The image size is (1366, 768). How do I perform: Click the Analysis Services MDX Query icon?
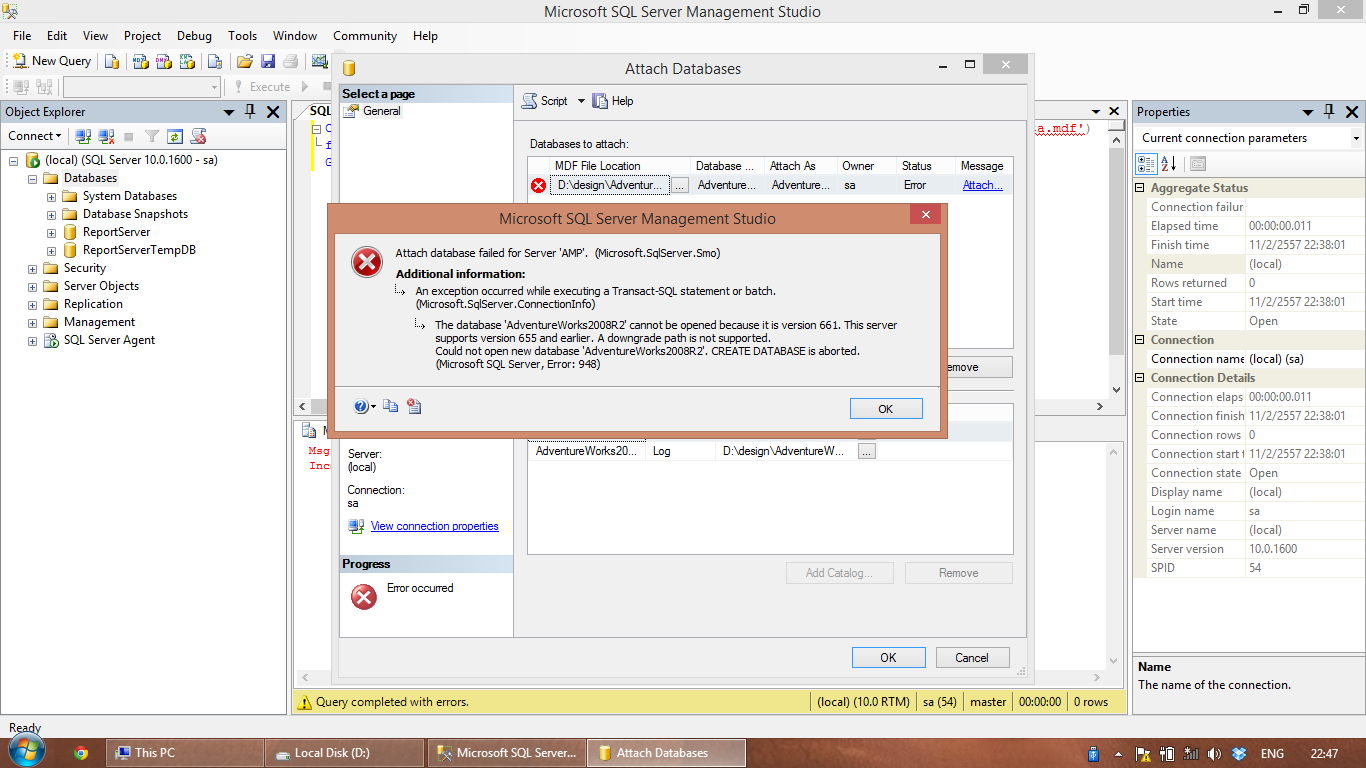[x=141, y=61]
